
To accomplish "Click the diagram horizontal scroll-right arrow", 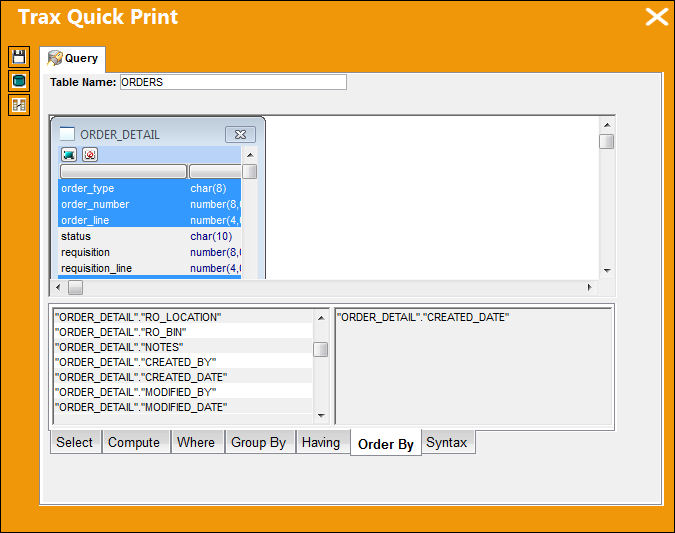I will pyautogui.click(x=589, y=287).
